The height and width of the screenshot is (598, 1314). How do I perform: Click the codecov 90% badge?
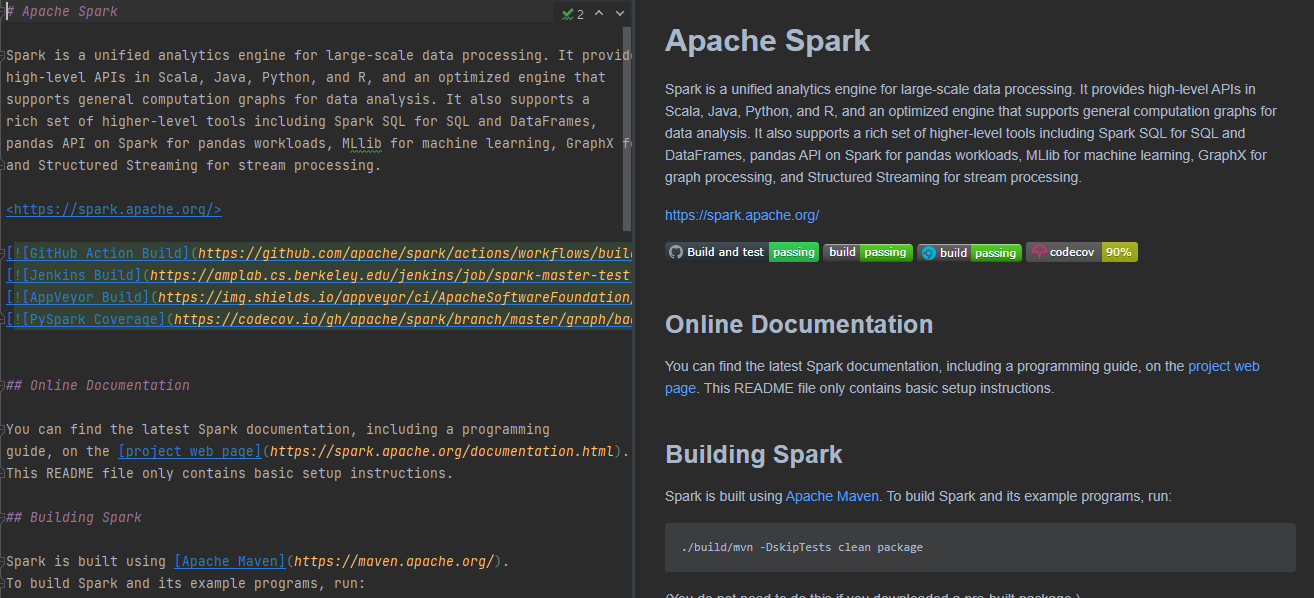coord(1082,252)
